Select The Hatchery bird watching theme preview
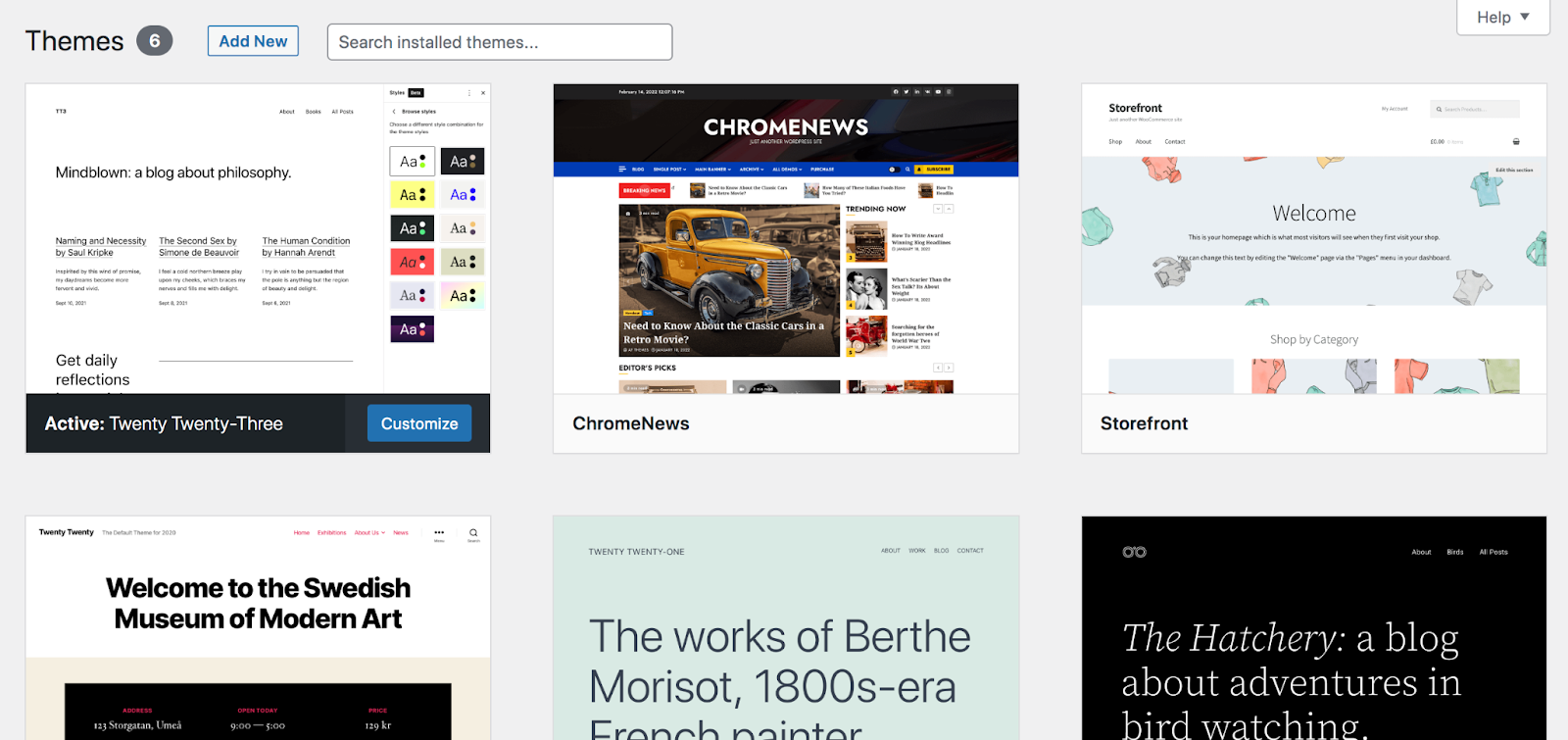The height and width of the screenshot is (740, 1568). point(1314,628)
